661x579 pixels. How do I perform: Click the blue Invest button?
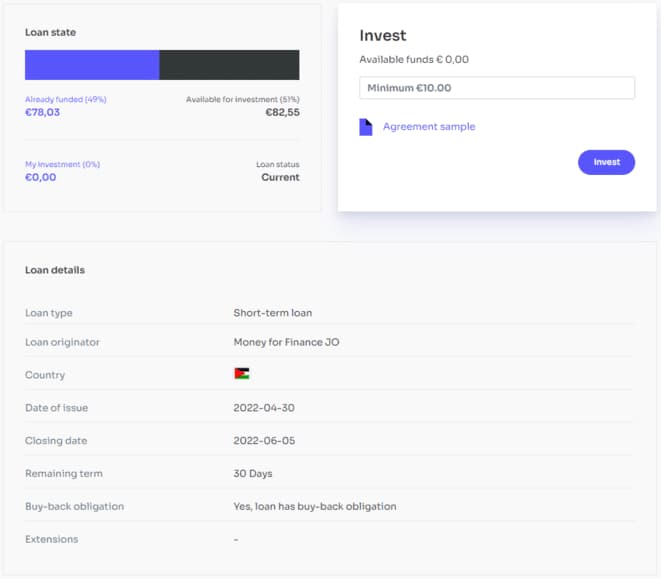[606, 162]
